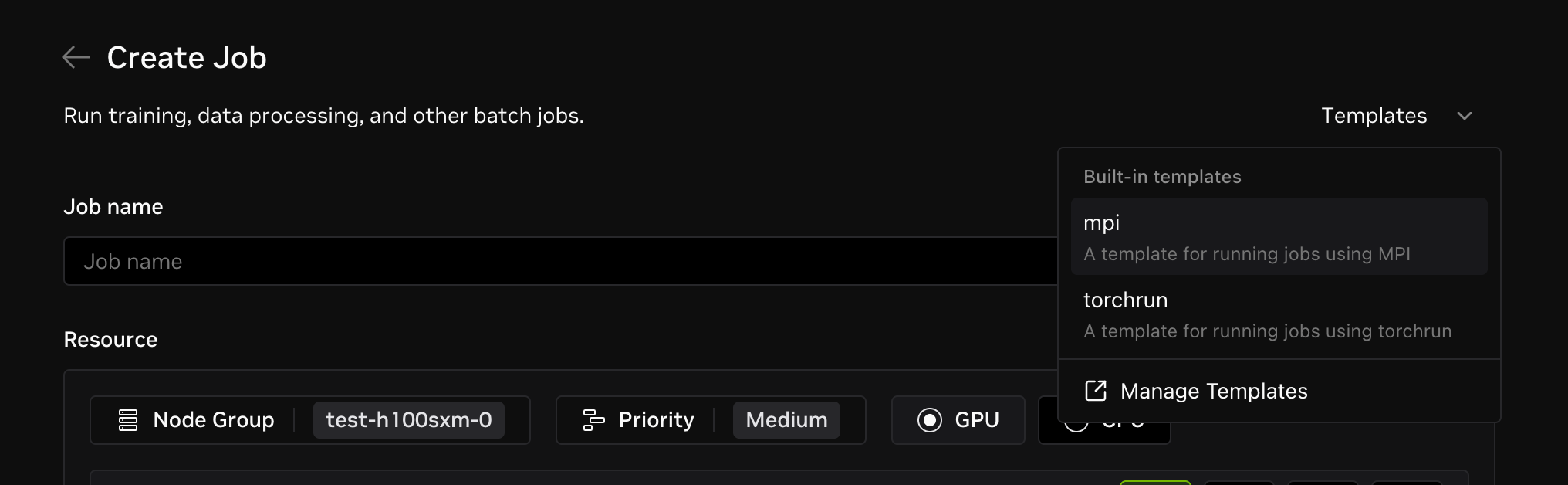The image size is (1568, 485).
Task: Click the Node Group server stack icon
Action: [128, 420]
